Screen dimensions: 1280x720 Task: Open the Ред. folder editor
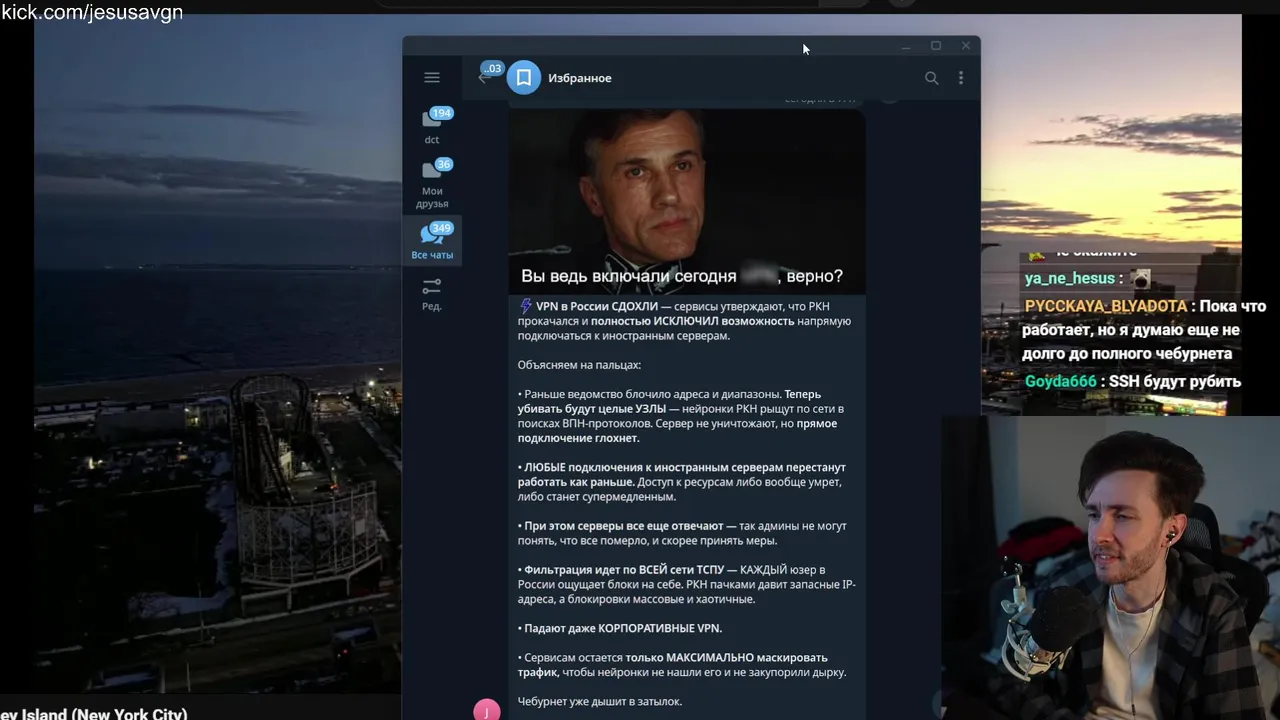click(x=432, y=294)
